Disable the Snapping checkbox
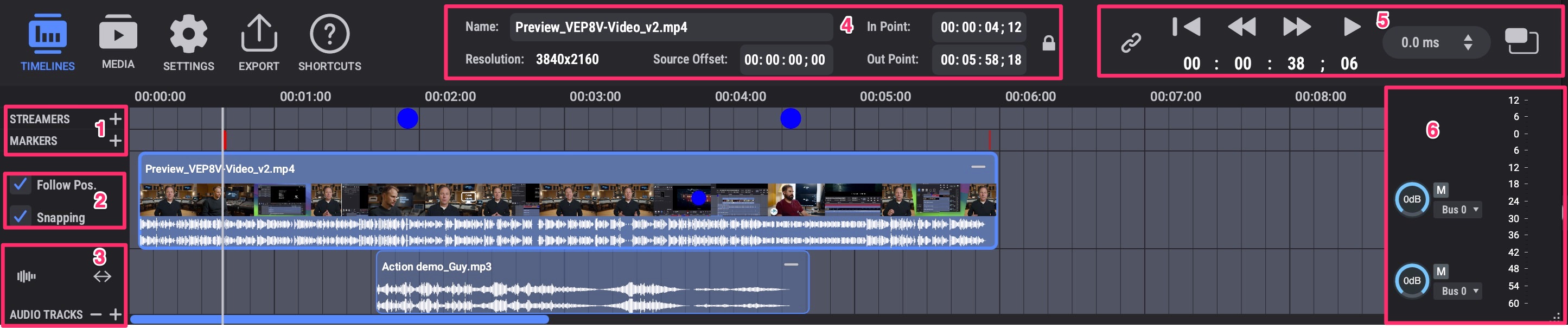1568x328 pixels. coord(21,217)
